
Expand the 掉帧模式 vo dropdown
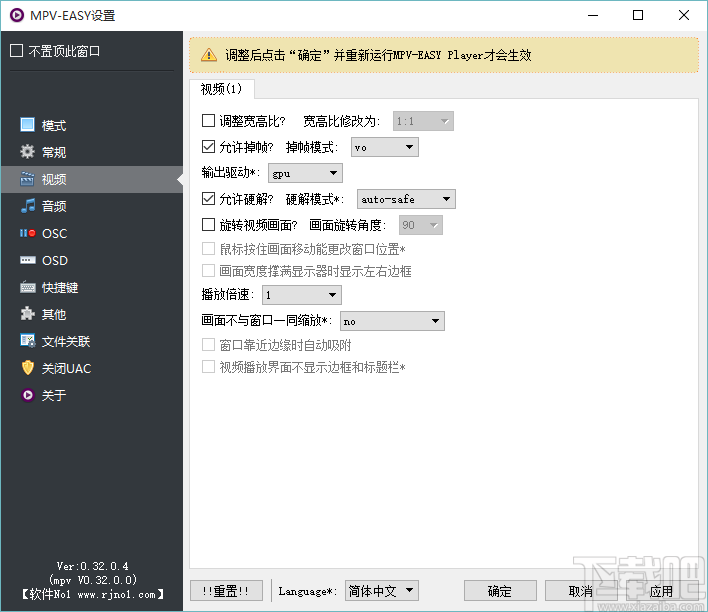point(384,148)
